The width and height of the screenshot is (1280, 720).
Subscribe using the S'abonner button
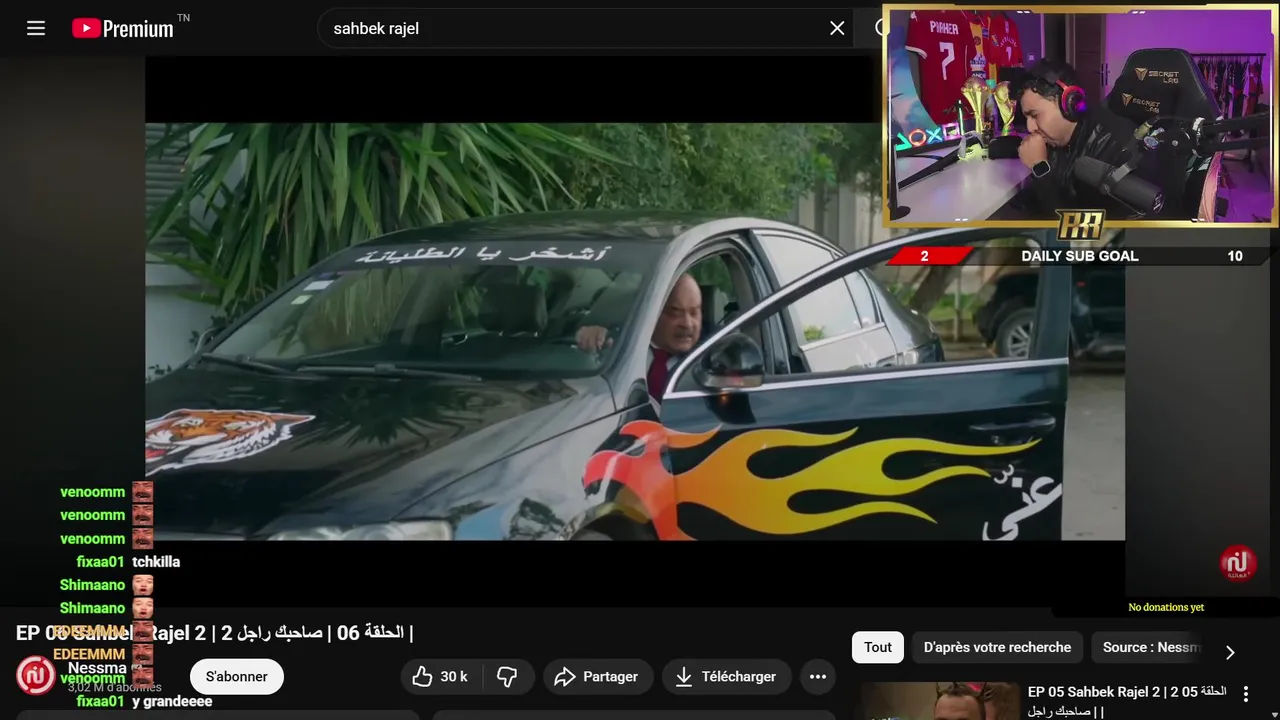[x=237, y=677]
